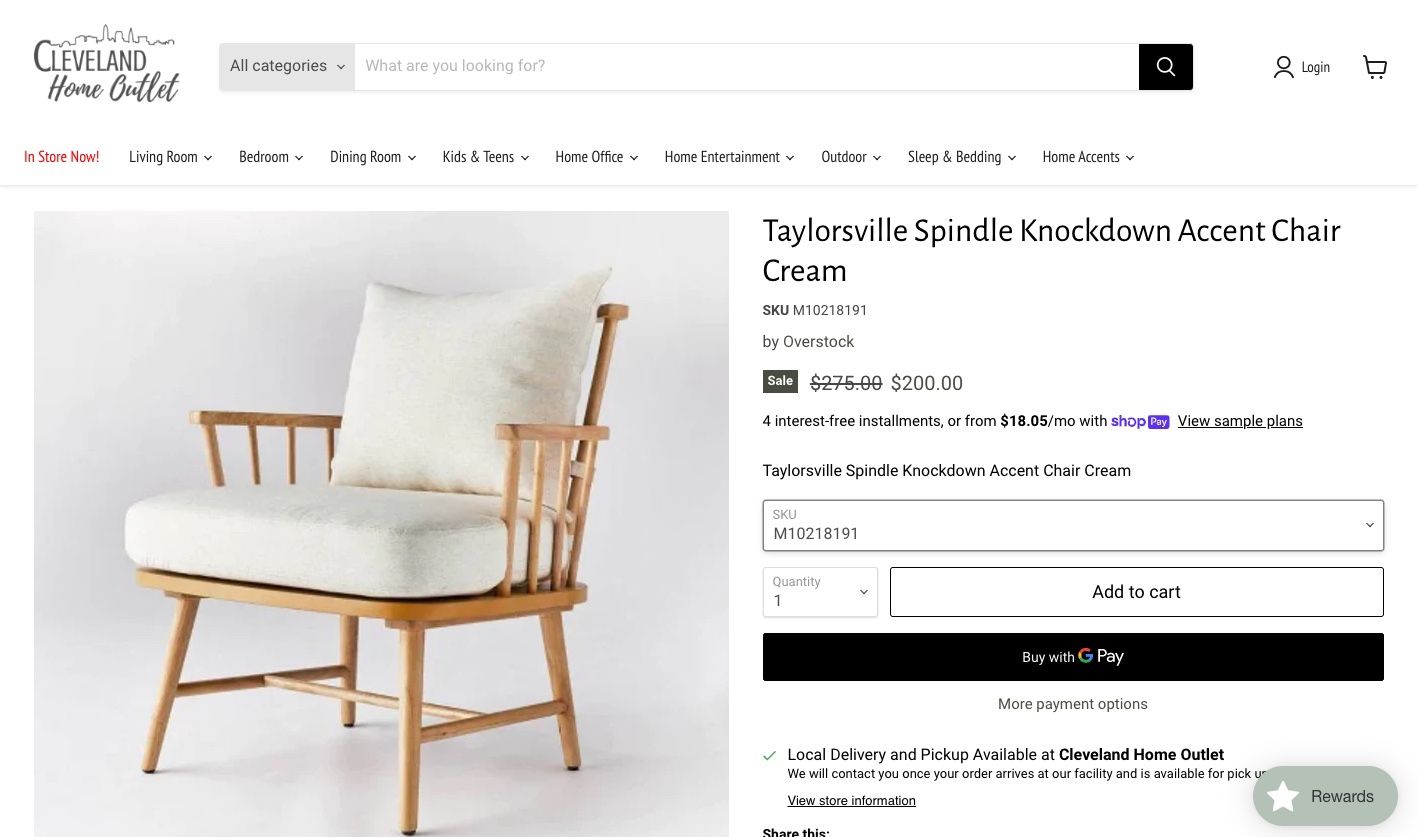Click the search input field
This screenshot has width=1418, height=837.
click(x=746, y=67)
